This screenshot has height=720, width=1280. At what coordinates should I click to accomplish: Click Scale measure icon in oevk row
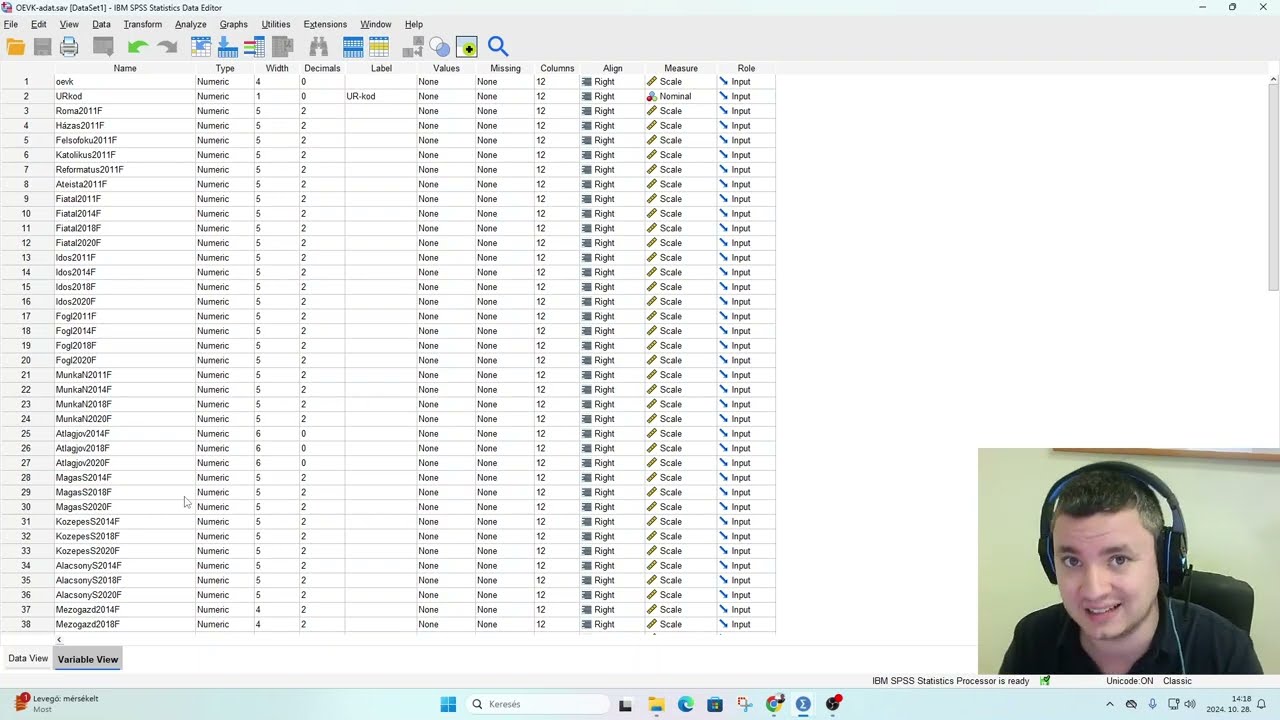coord(652,81)
